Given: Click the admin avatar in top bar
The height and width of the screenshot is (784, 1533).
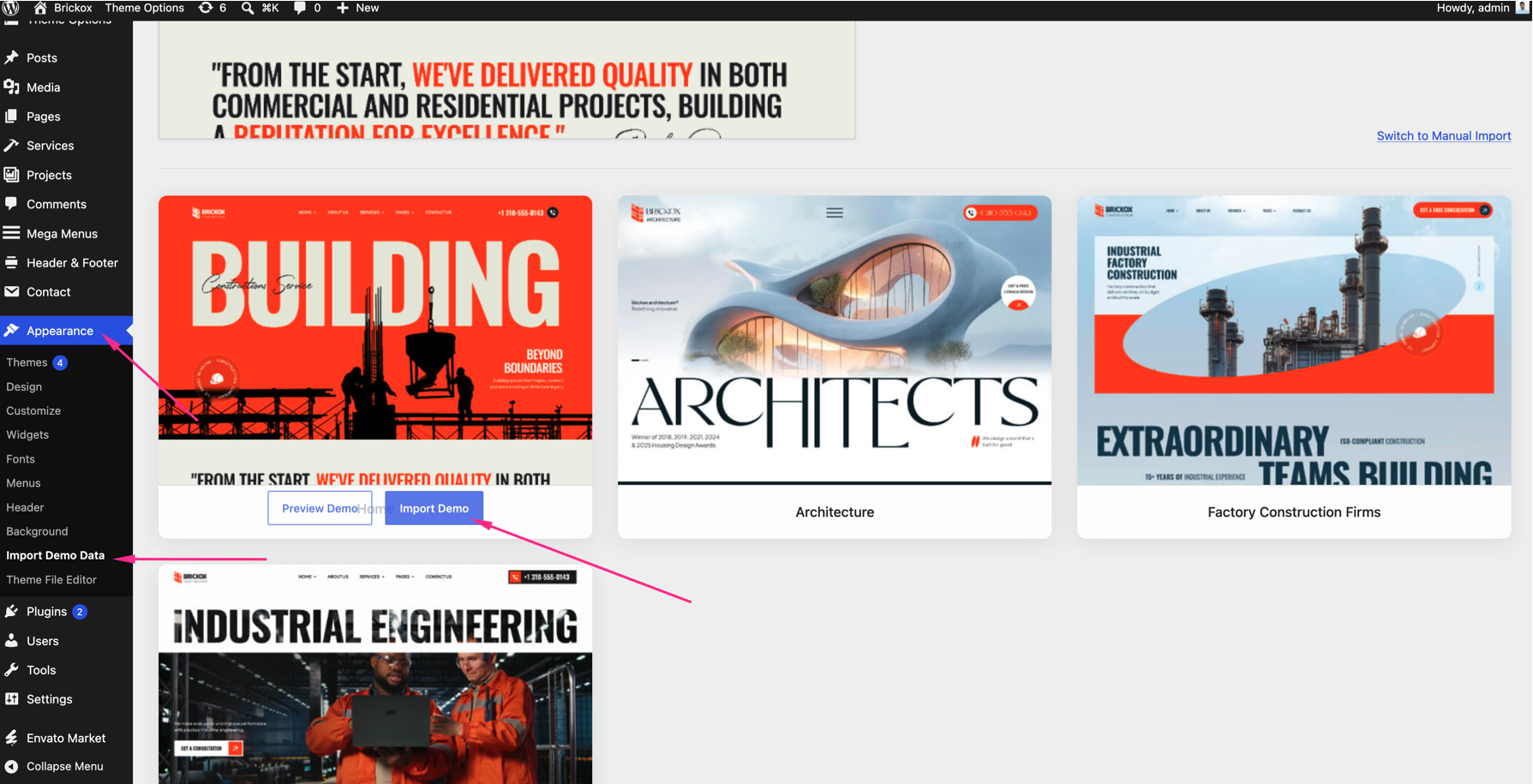Looking at the screenshot, I should point(1522,8).
